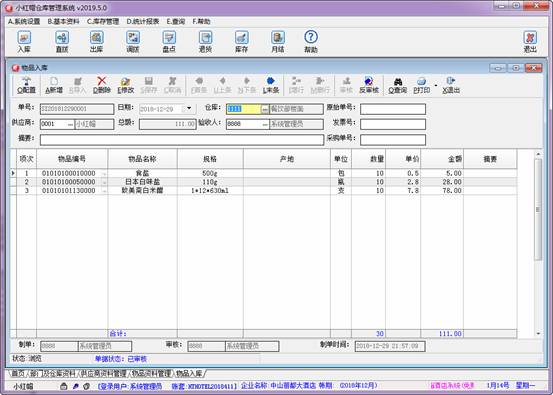Image resolution: width=553 pixels, height=395 pixels.
Task: Click the A新增 new document button
Action: point(54,85)
